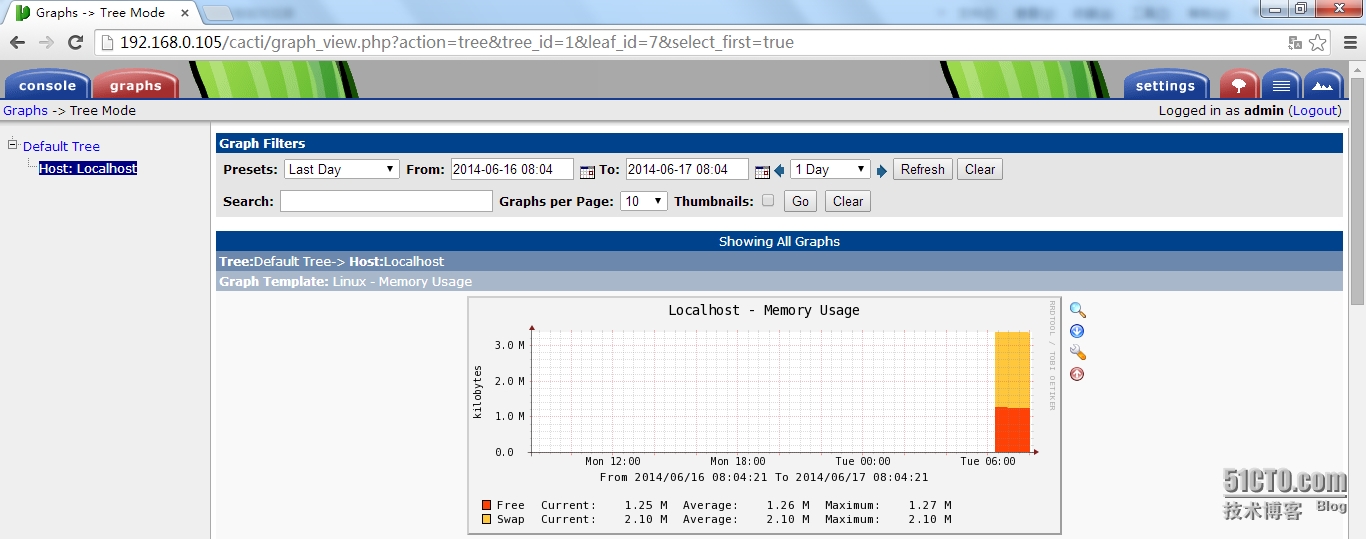1366x539 pixels.
Task: Click the translate icon in address bar
Action: pyautogui.click(x=1295, y=42)
